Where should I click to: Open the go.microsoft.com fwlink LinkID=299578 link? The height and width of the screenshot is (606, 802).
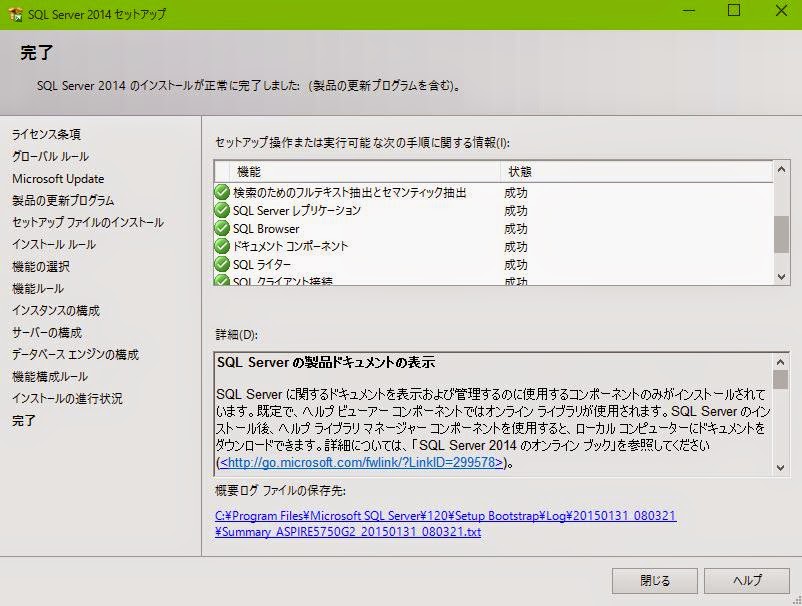click(361, 462)
